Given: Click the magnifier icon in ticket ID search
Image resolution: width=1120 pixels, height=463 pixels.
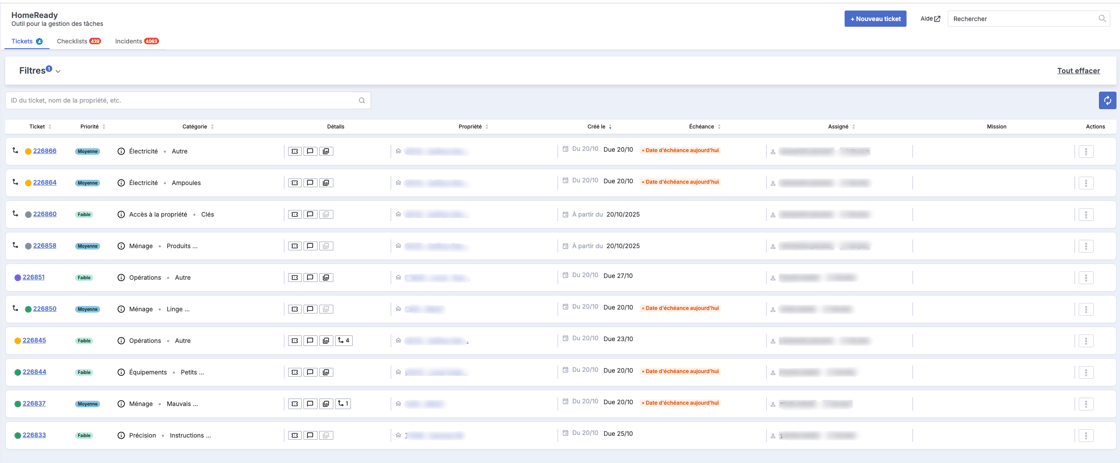Looking at the screenshot, I should coord(362,101).
